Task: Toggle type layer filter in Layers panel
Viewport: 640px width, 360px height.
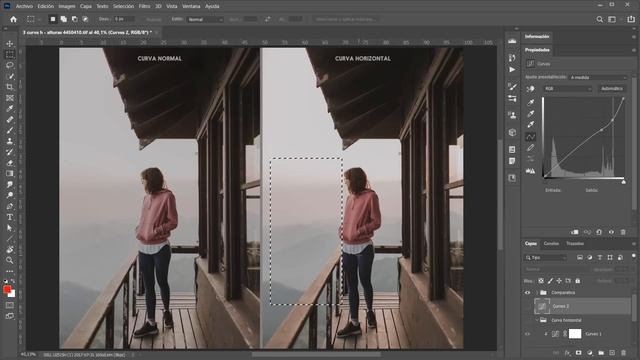Action: tap(600, 258)
